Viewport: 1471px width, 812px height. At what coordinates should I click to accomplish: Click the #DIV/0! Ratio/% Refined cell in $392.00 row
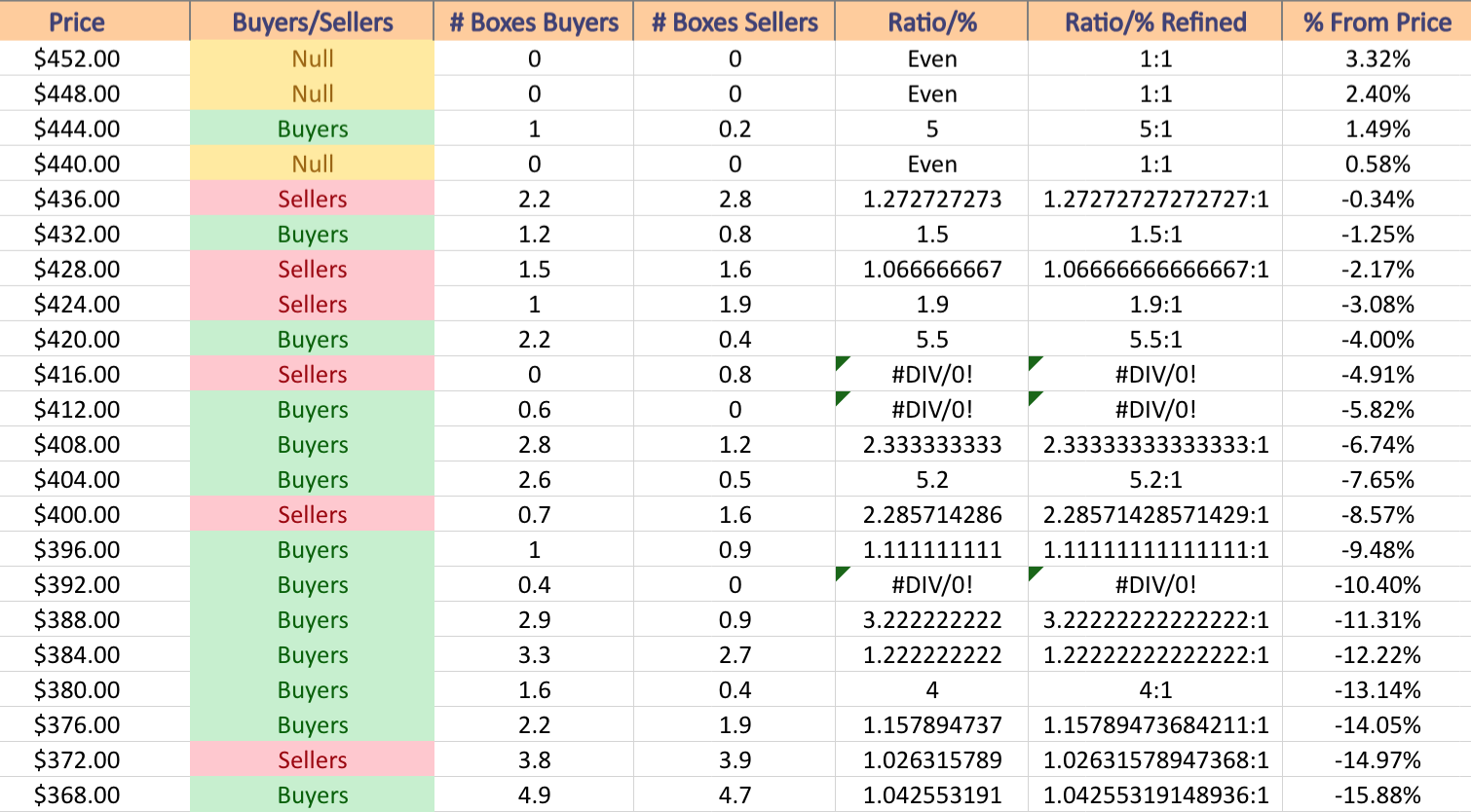1155,584
